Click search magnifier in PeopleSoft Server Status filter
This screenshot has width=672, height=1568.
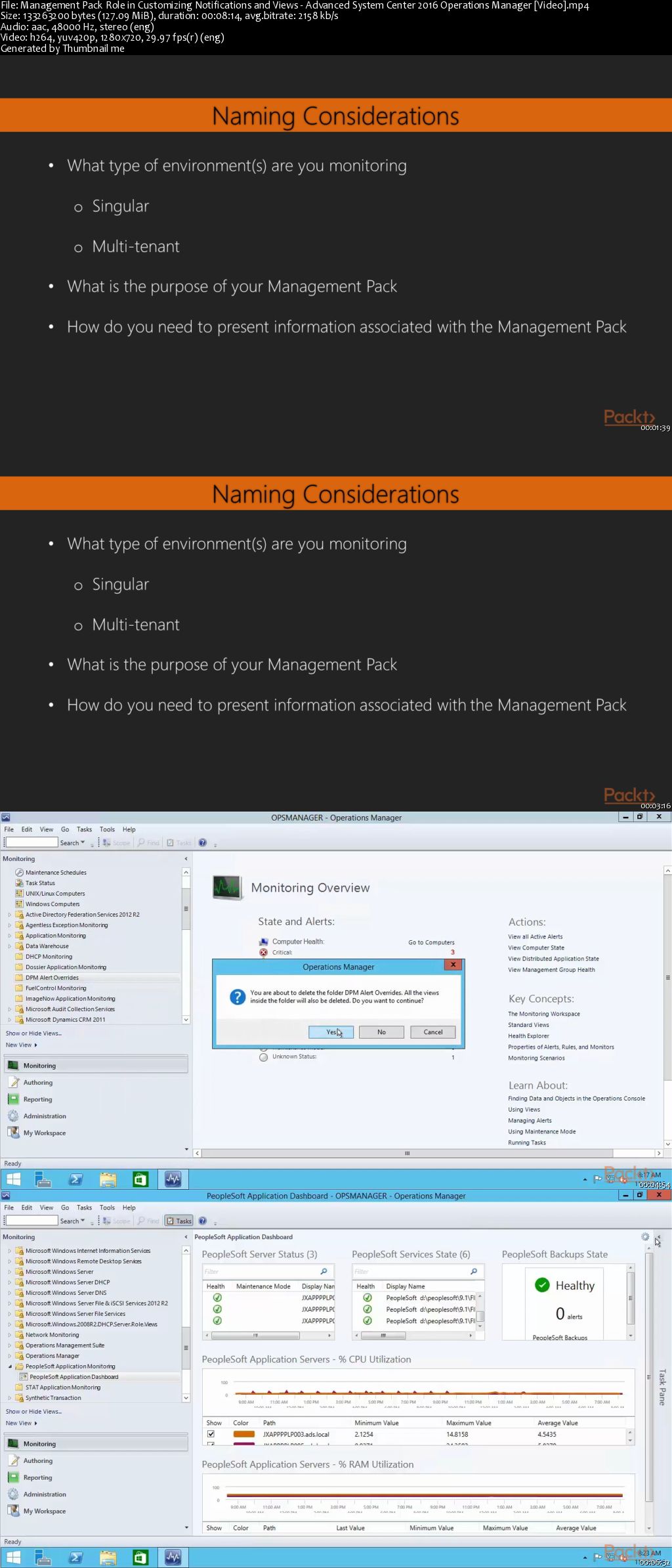[324, 1271]
